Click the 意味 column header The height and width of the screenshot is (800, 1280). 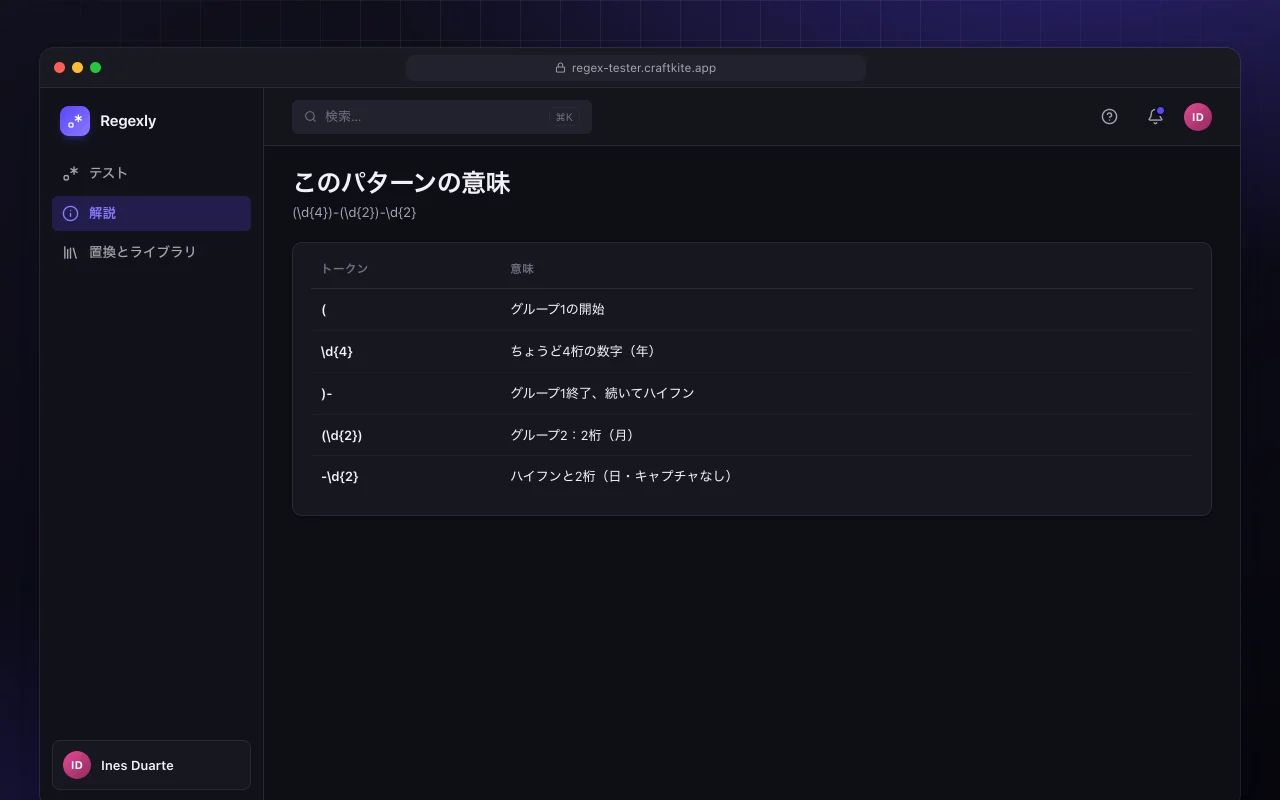[522, 269]
